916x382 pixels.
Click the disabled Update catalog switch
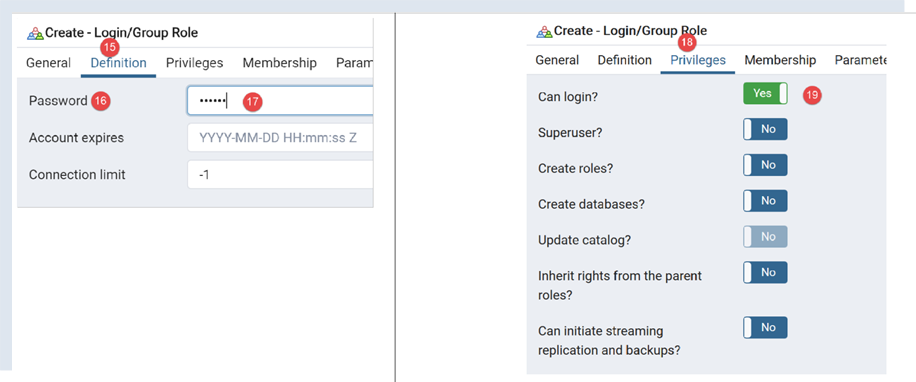[765, 237]
